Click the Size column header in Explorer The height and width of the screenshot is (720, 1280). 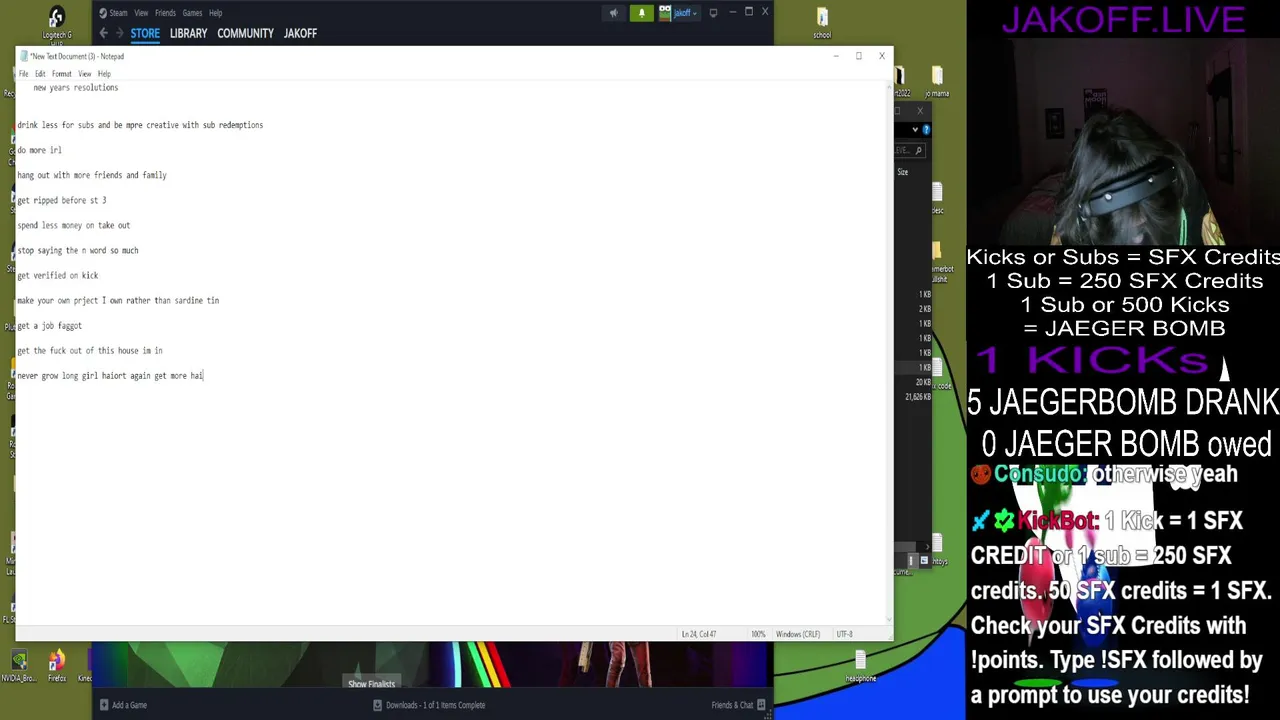902,172
